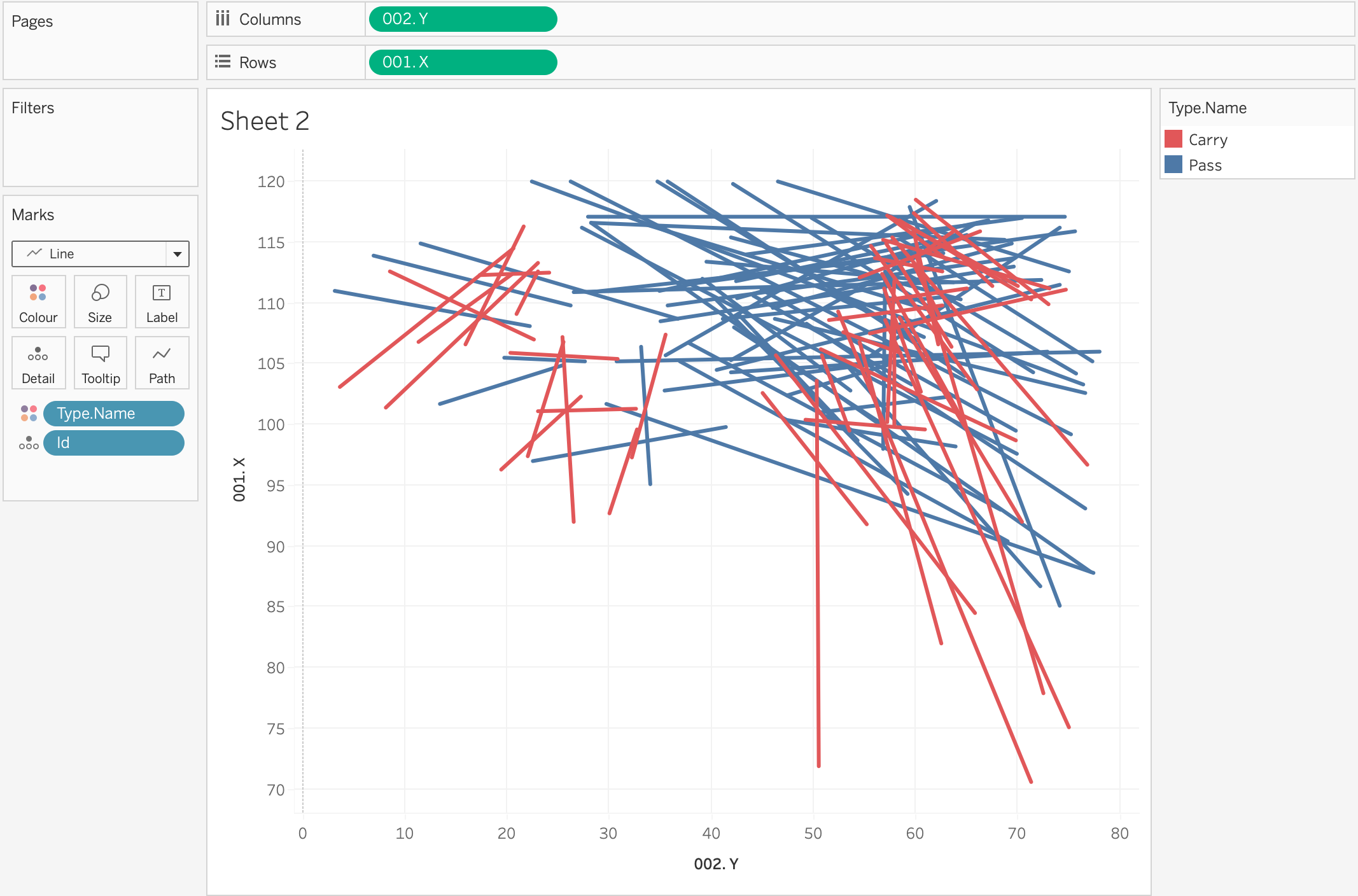Image resolution: width=1358 pixels, height=896 pixels.
Task: Click the Sheet 2 title
Action: tap(265, 121)
